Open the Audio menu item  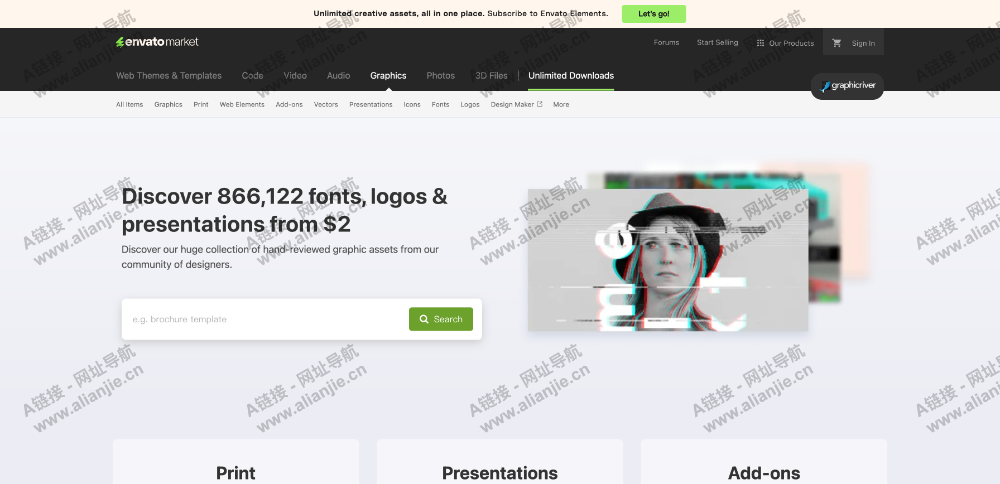click(339, 75)
